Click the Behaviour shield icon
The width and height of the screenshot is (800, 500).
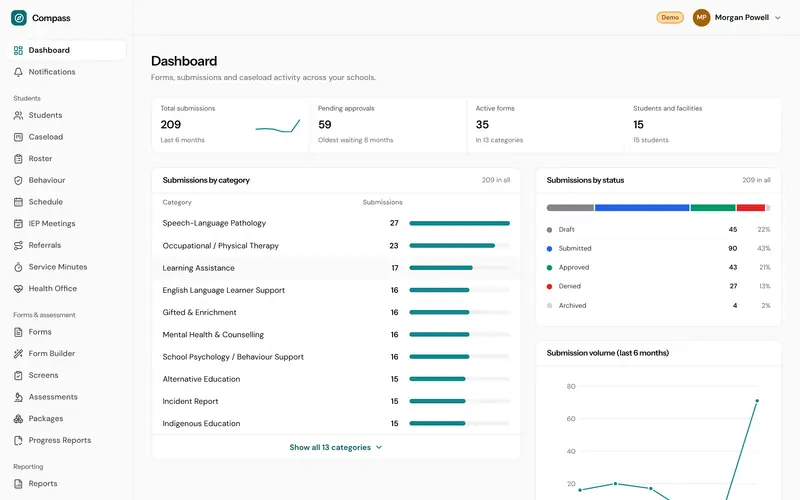pyautogui.click(x=18, y=181)
